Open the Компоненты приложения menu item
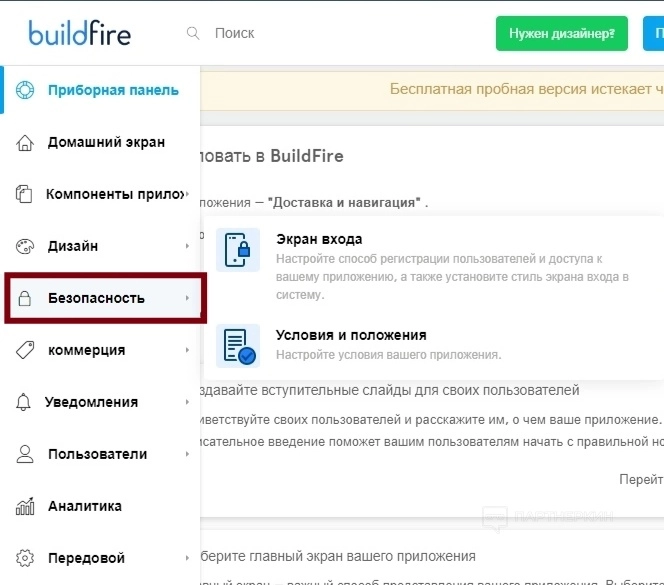This screenshot has height=585, width=664. (x=115, y=194)
